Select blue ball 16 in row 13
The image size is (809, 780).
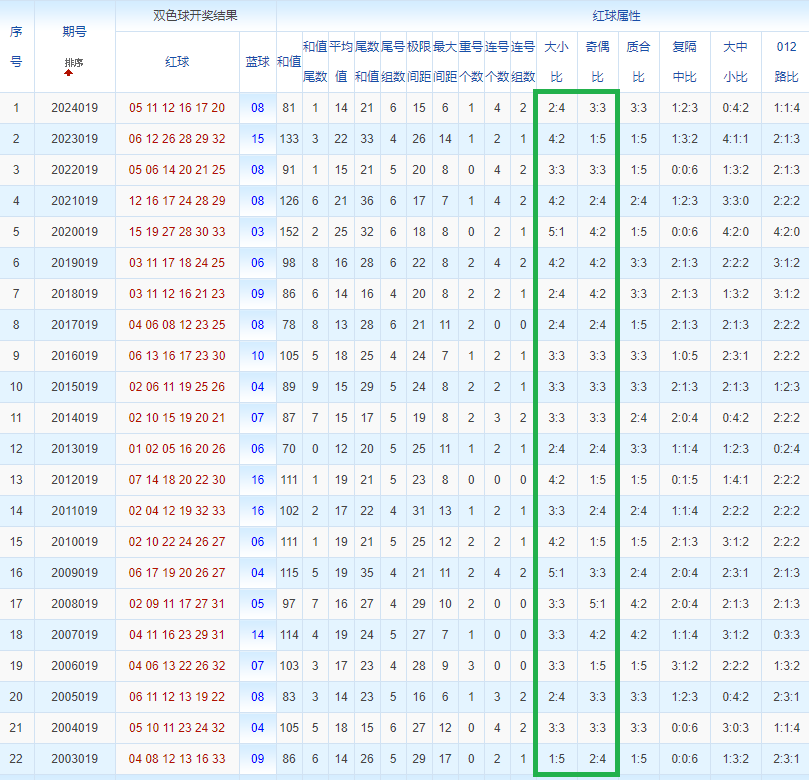tap(257, 480)
